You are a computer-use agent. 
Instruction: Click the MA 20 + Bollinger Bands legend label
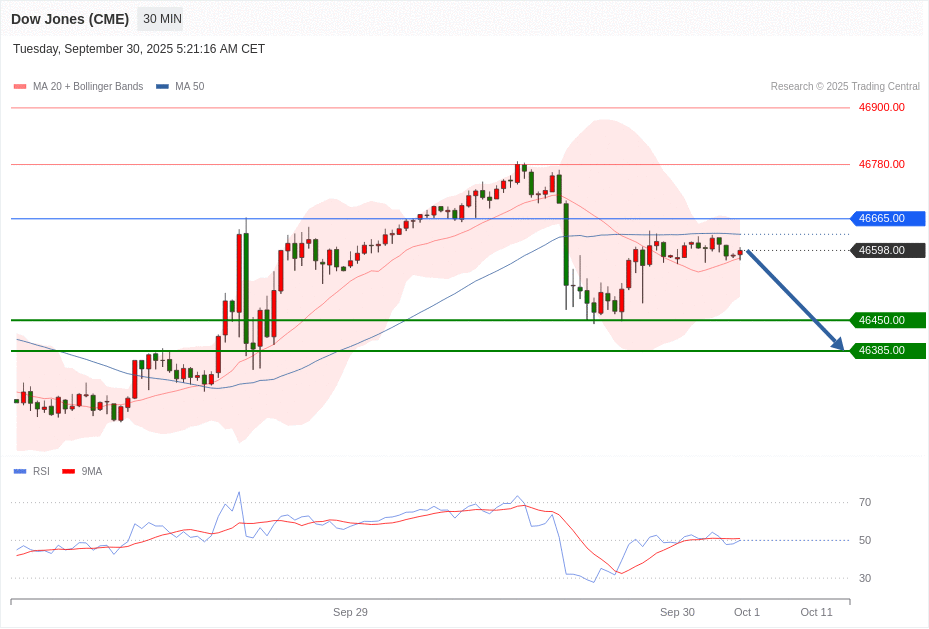click(x=88, y=86)
